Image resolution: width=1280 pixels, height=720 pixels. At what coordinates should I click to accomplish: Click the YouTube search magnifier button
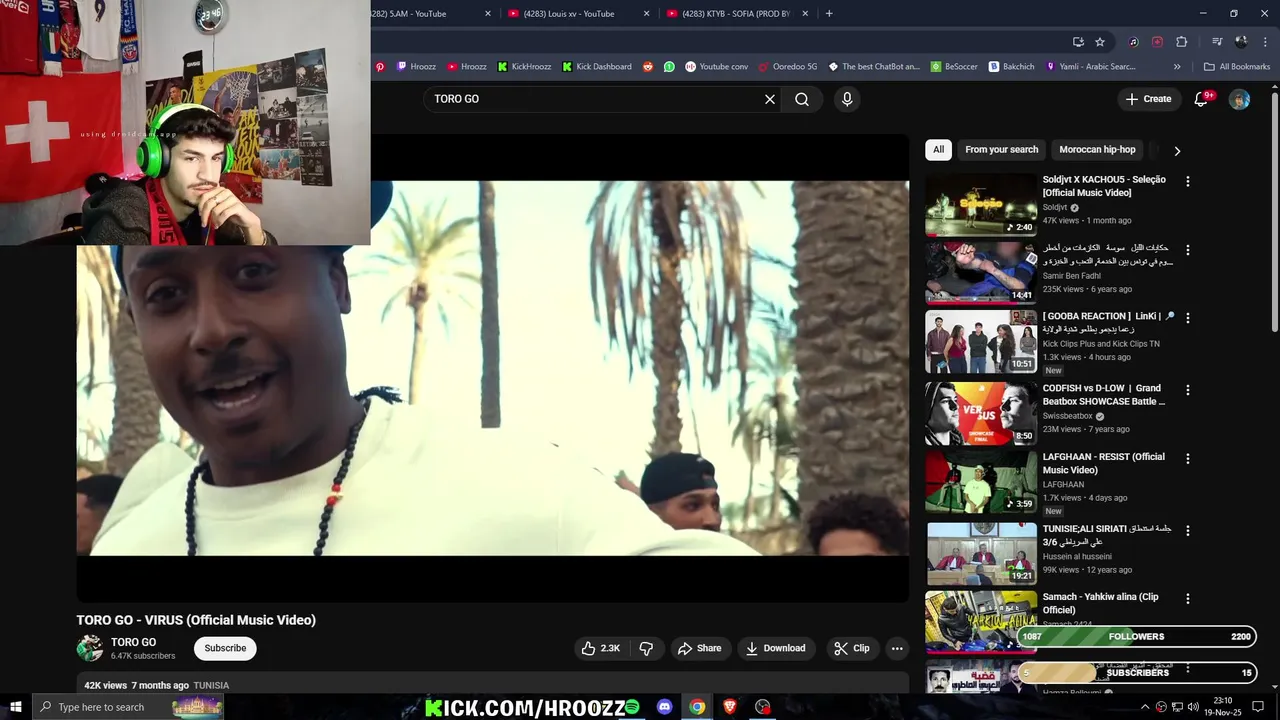pyautogui.click(x=802, y=99)
